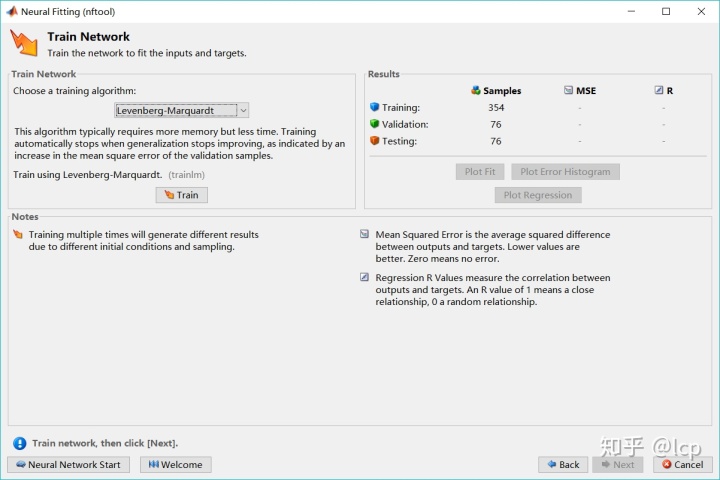Image resolution: width=720 pixels, height=480 pixels.
Task: Open the Neural Network Start page
Action: (68, 464)
